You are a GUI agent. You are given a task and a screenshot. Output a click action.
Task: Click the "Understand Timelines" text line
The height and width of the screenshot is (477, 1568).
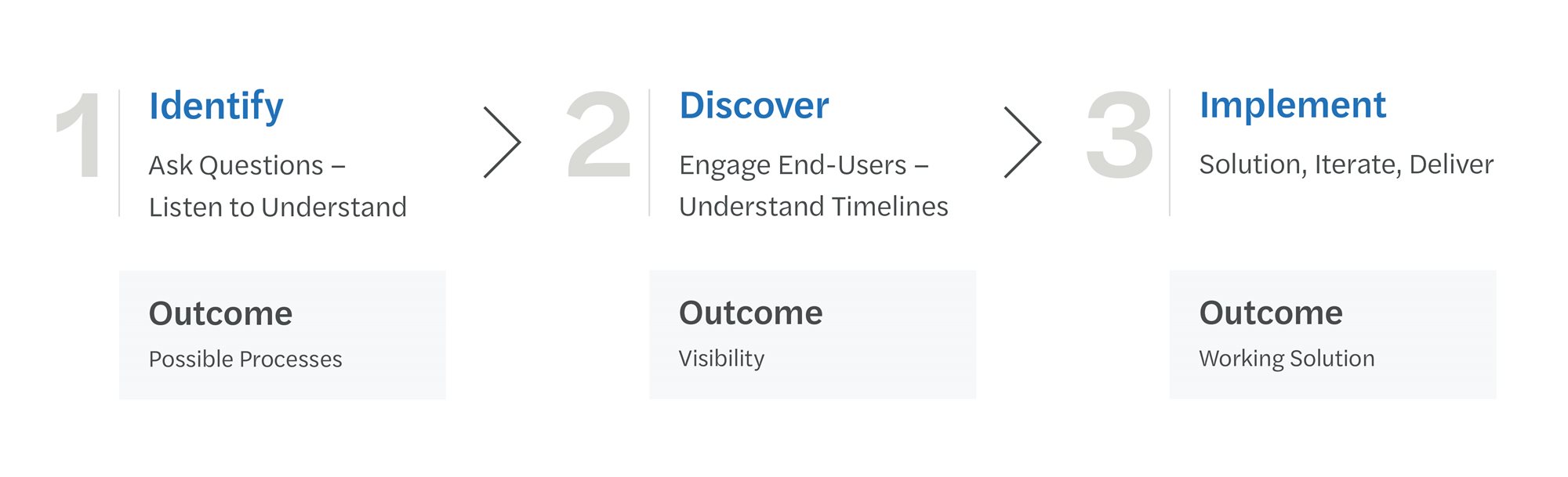pos(813,206)
